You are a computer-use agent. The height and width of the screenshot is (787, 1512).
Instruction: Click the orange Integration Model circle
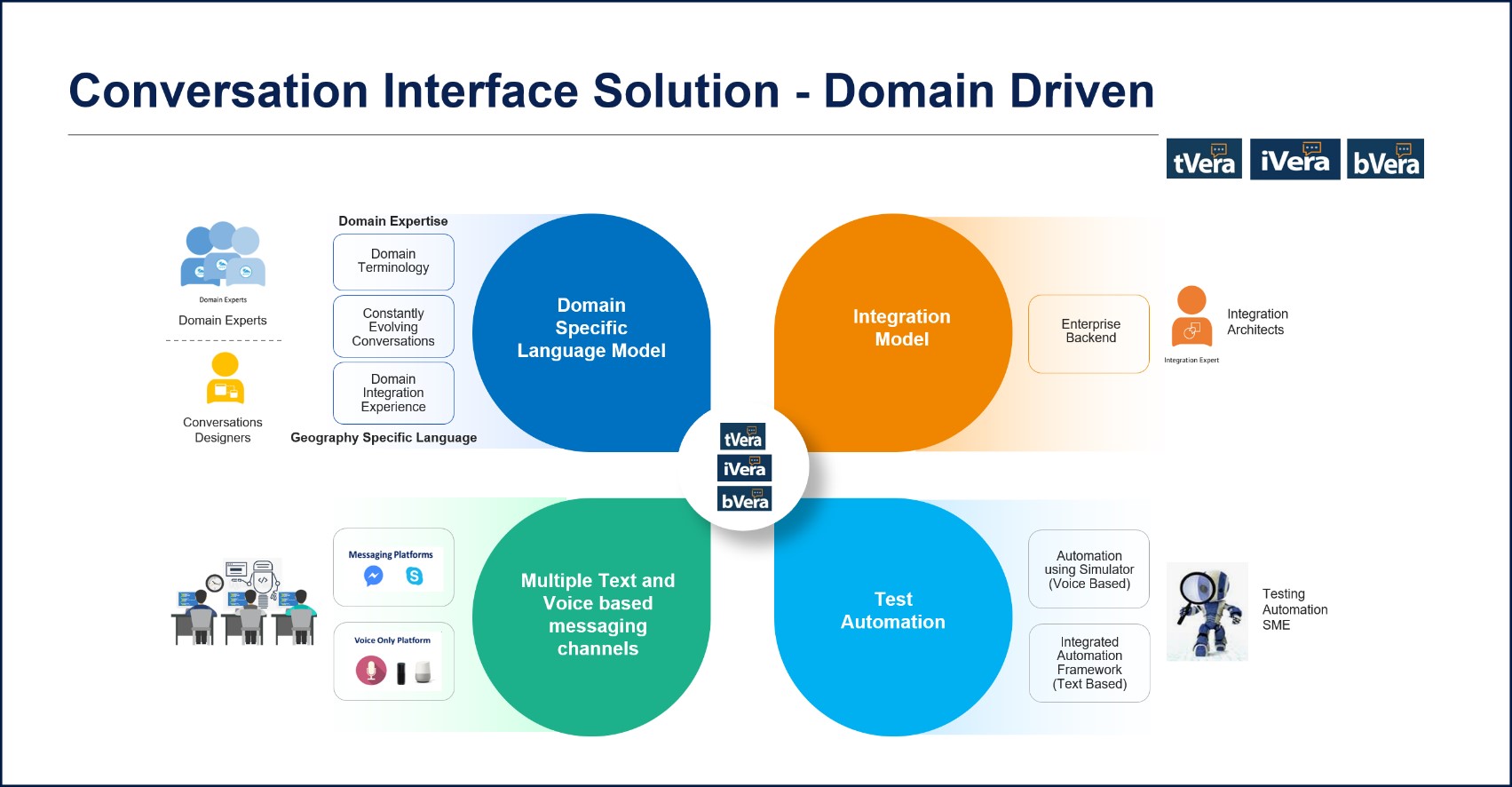click(901, 329)
